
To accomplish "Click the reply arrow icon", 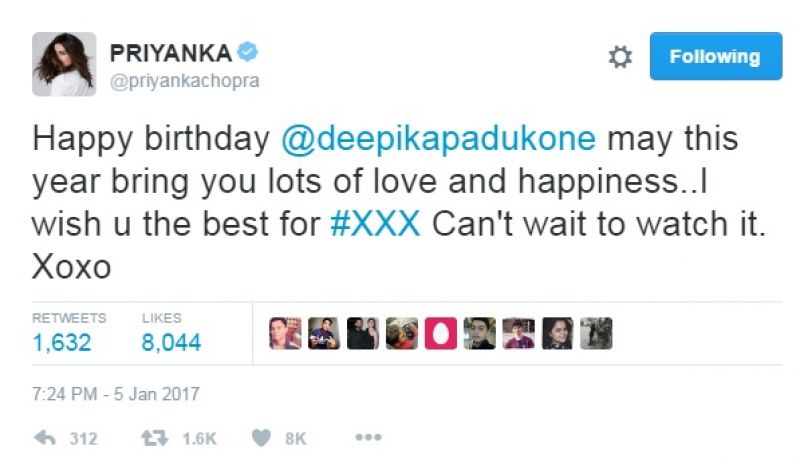I will pos(45,438).
